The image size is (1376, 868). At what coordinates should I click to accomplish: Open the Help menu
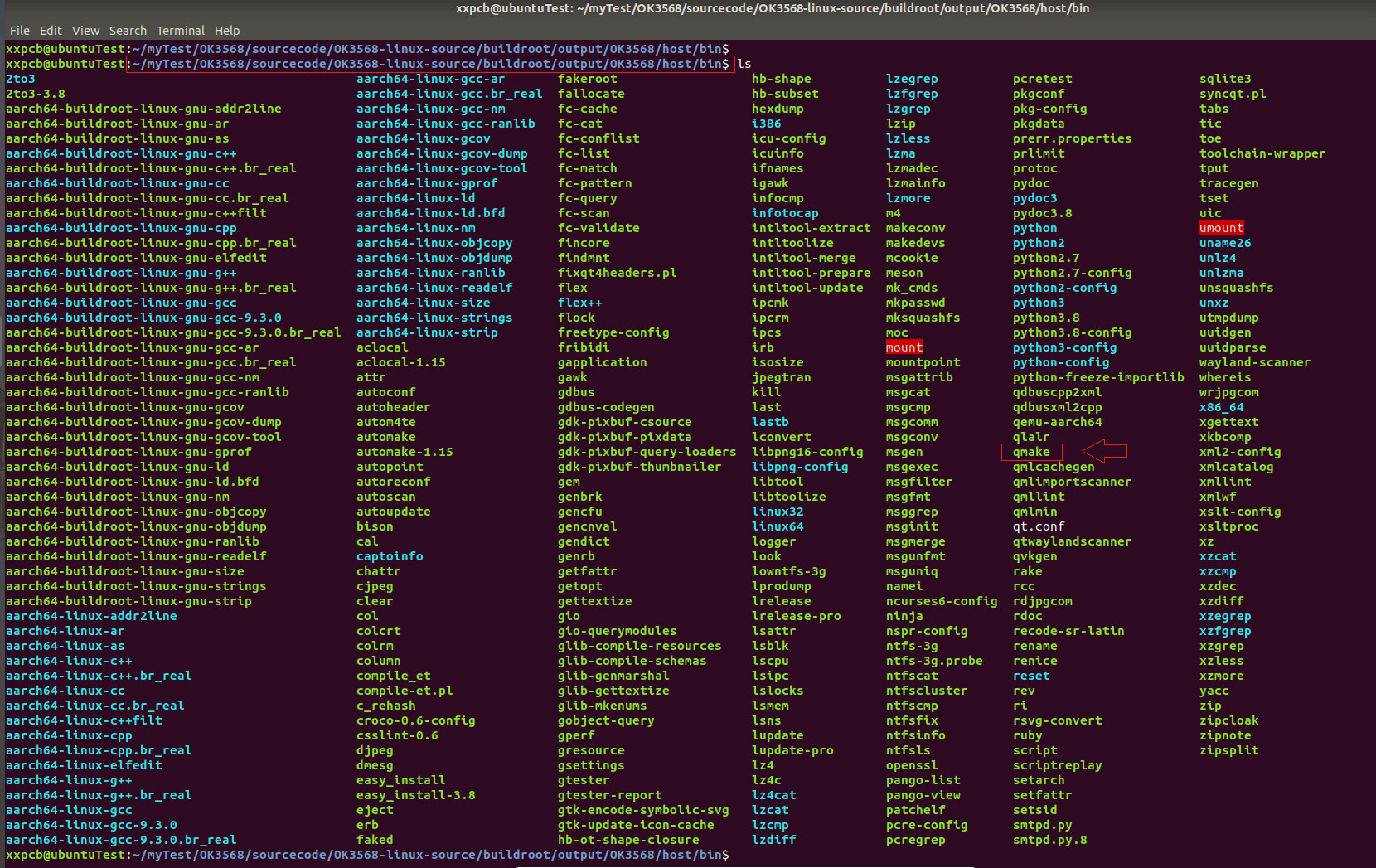pyautogui.click(x=227, y=31)
